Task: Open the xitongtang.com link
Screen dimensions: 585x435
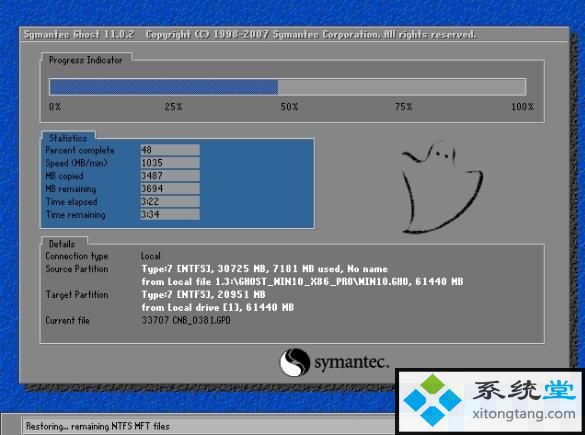Action: click(524, 414)
